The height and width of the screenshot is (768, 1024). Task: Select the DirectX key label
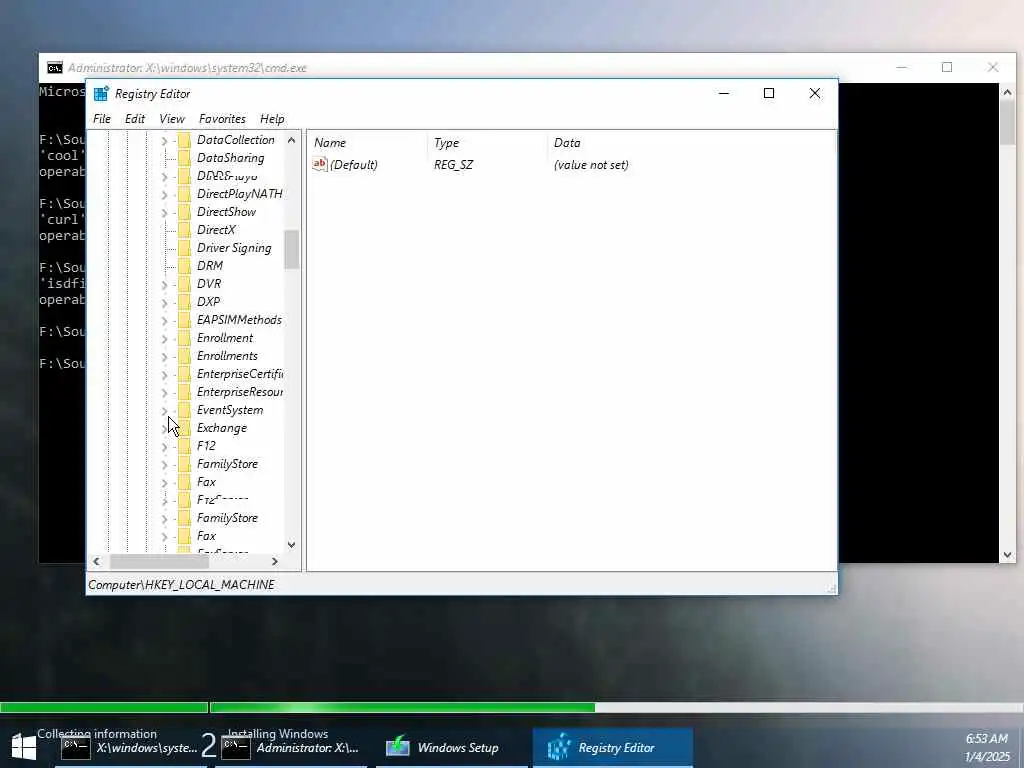pos(216,230)
